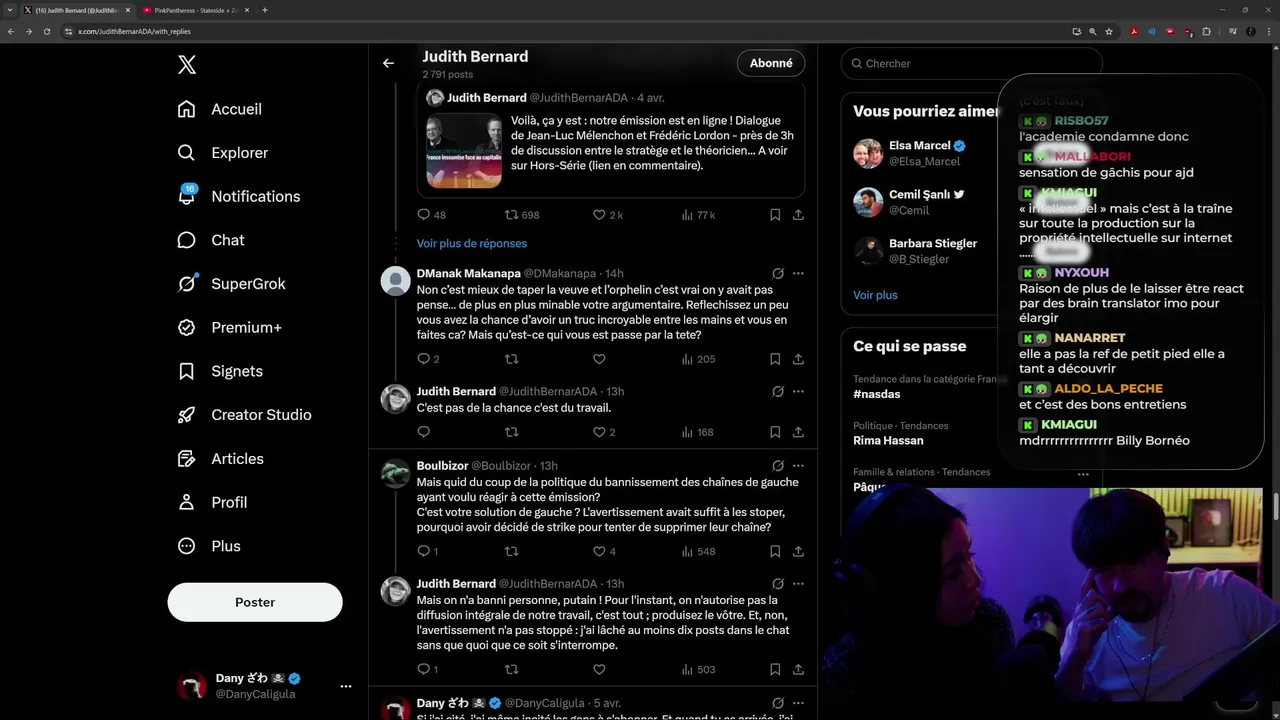Reload the page in the browser
This screenshot has height=720, width=1280.
[46, 31]
